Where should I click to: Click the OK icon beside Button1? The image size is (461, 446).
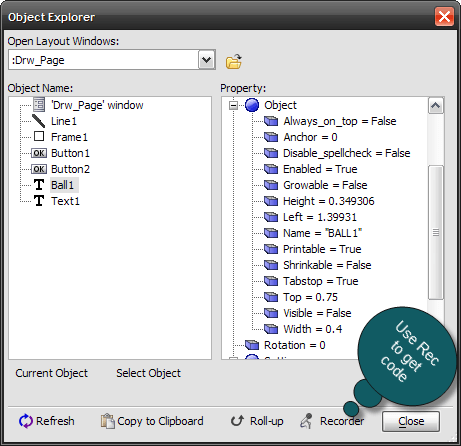click(39, 153)
